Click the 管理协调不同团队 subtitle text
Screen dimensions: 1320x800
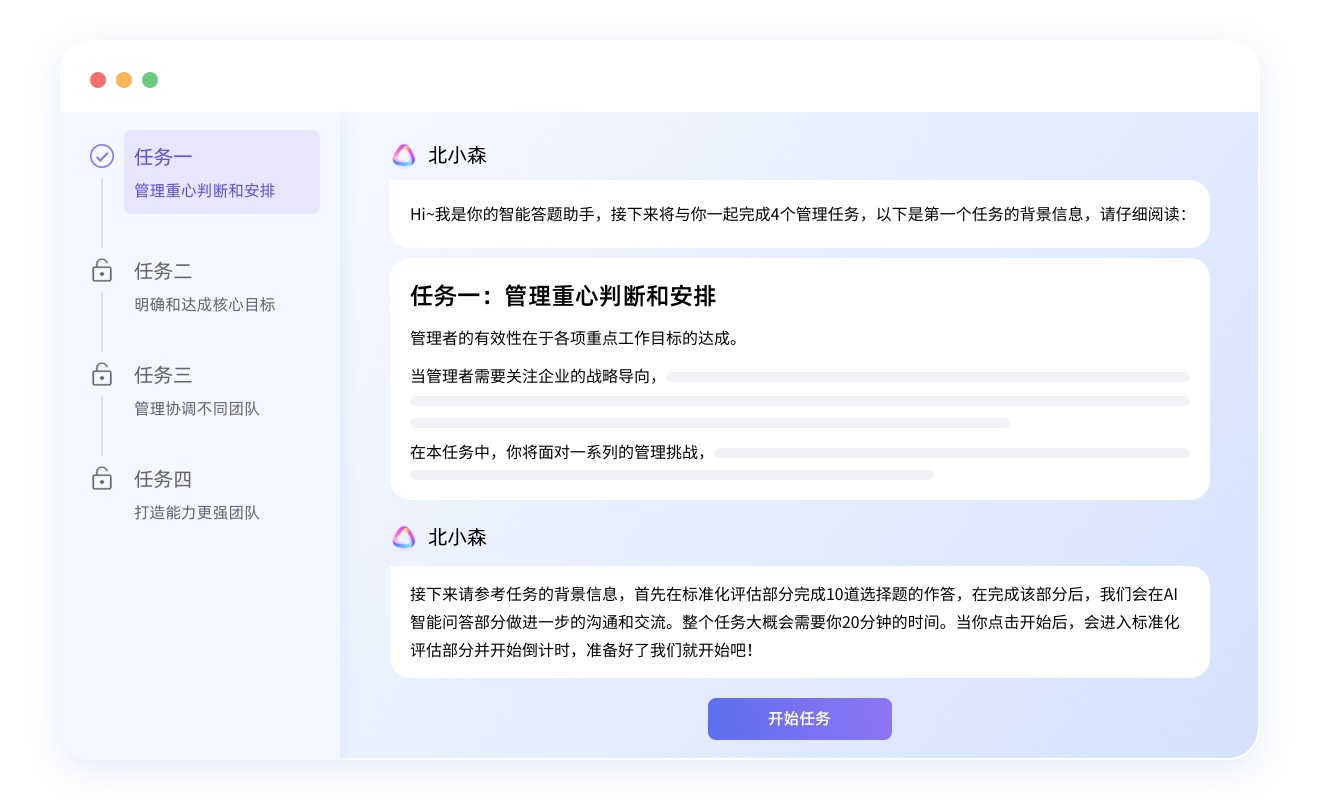click(196, 409)
